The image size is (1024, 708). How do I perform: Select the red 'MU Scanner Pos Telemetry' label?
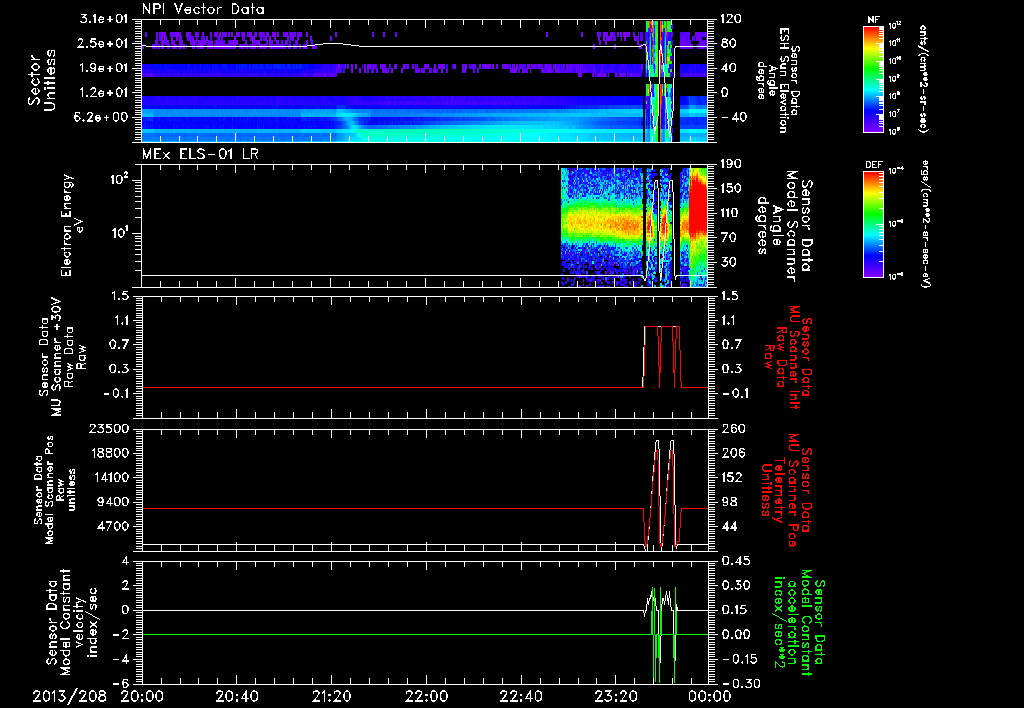tap(787, 490)
